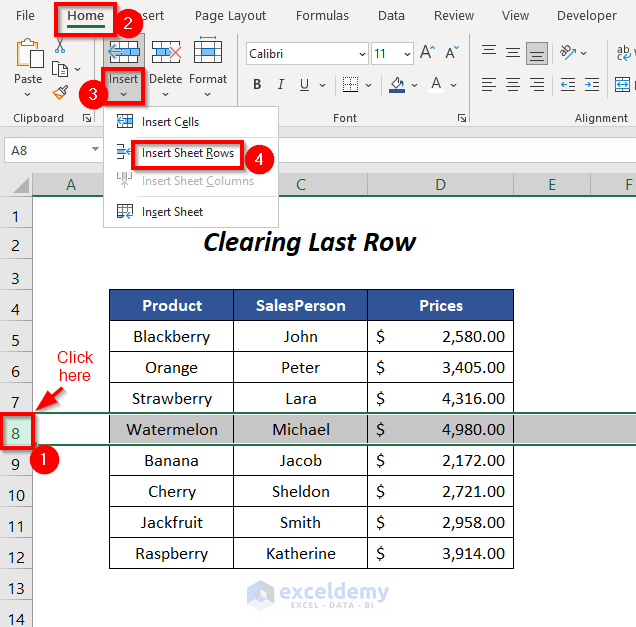Image resolution: width=636 pixels, height=627 pixels.
Task: Expand the Underline style arrow
Action: coord(322,85)
